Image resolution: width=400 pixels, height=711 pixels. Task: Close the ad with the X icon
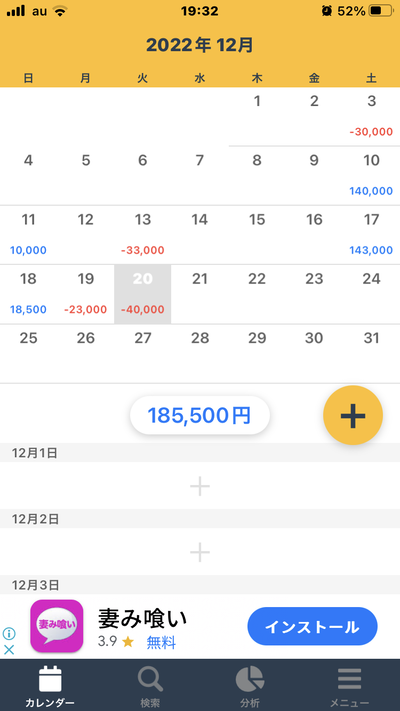pyautogui.click(x=9, y=650)
